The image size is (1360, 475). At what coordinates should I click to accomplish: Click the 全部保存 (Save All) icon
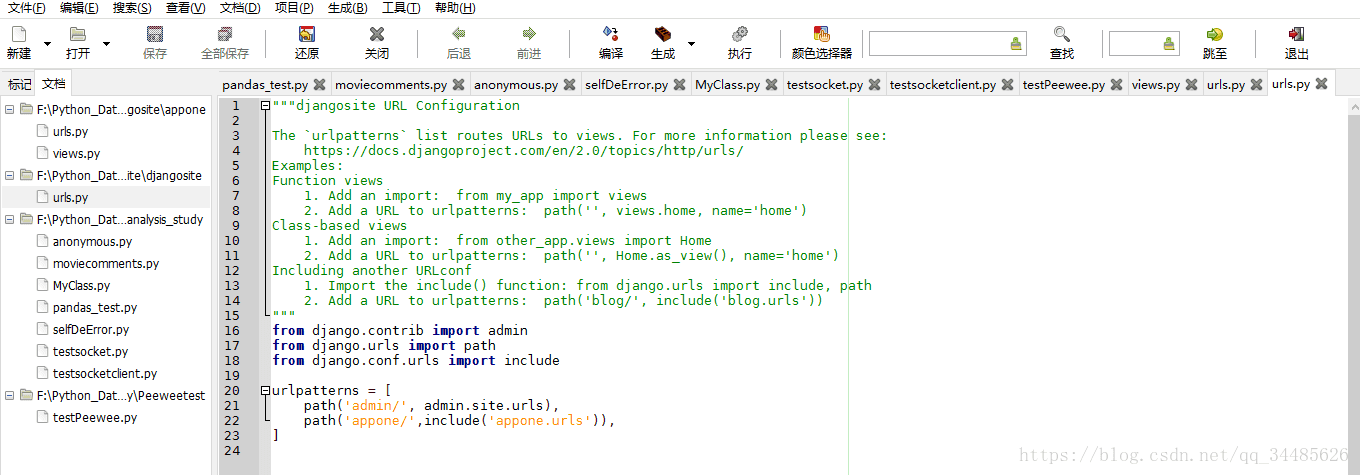click(x=225, y=35)
